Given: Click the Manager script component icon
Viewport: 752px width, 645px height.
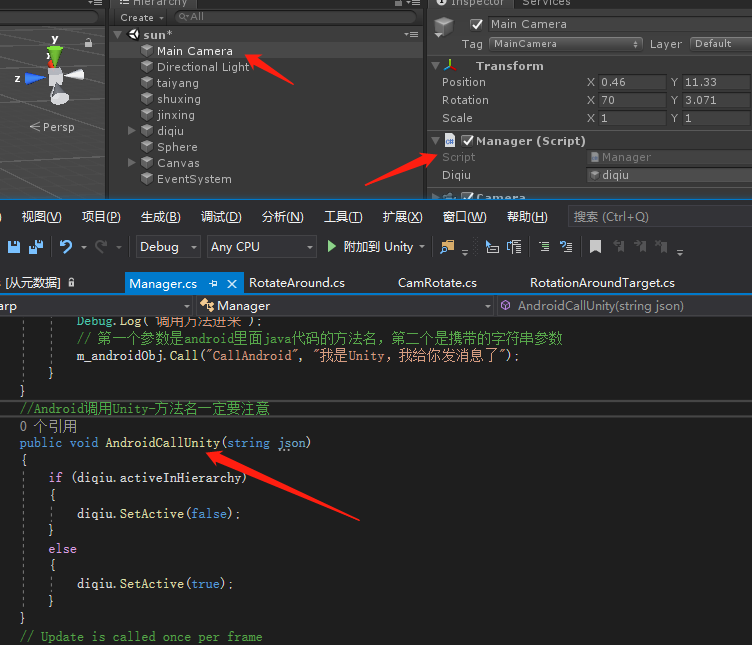Looking at the screenshot, I should 451,141.
